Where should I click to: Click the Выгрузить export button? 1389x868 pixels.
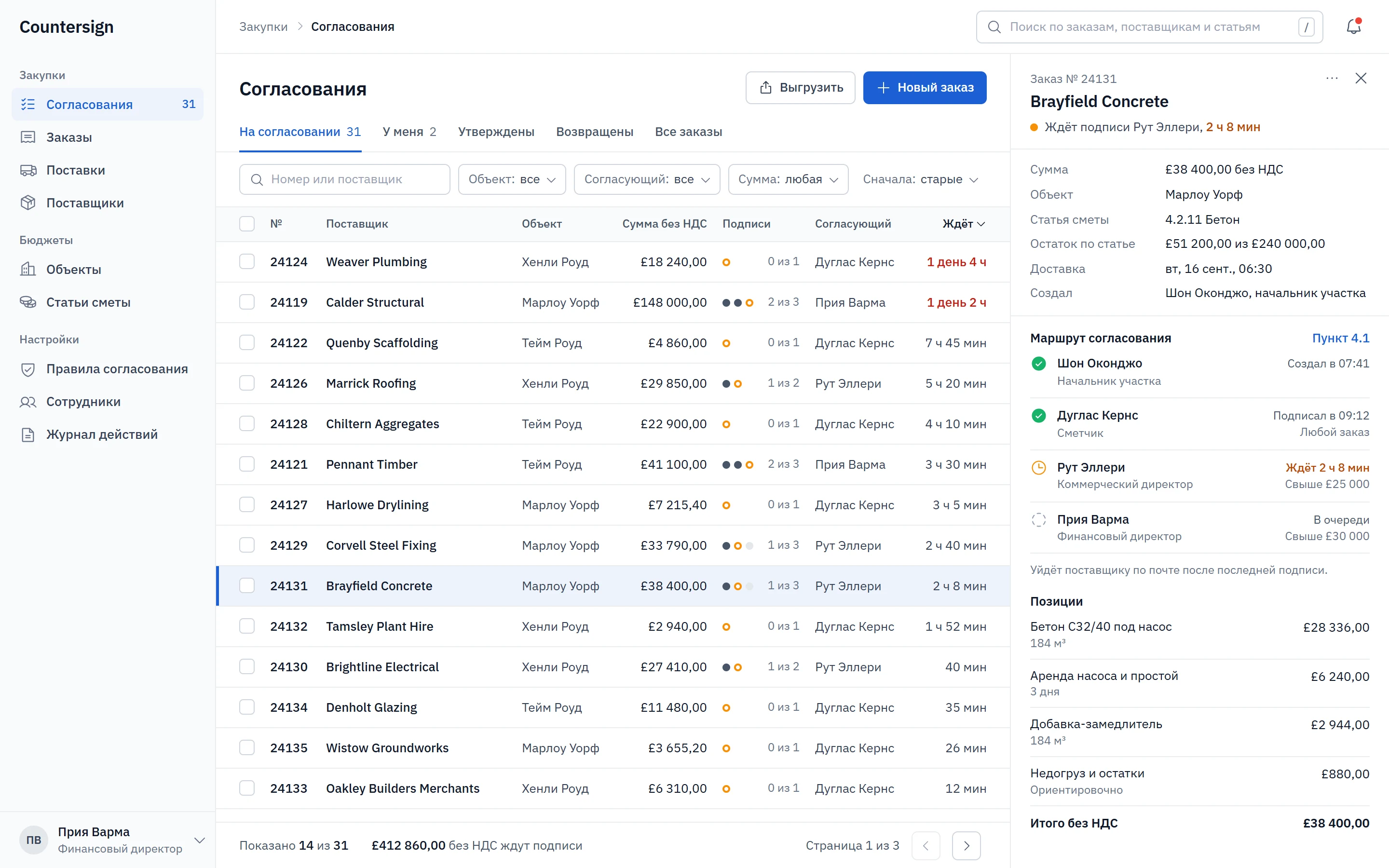(x=800, y=87)
